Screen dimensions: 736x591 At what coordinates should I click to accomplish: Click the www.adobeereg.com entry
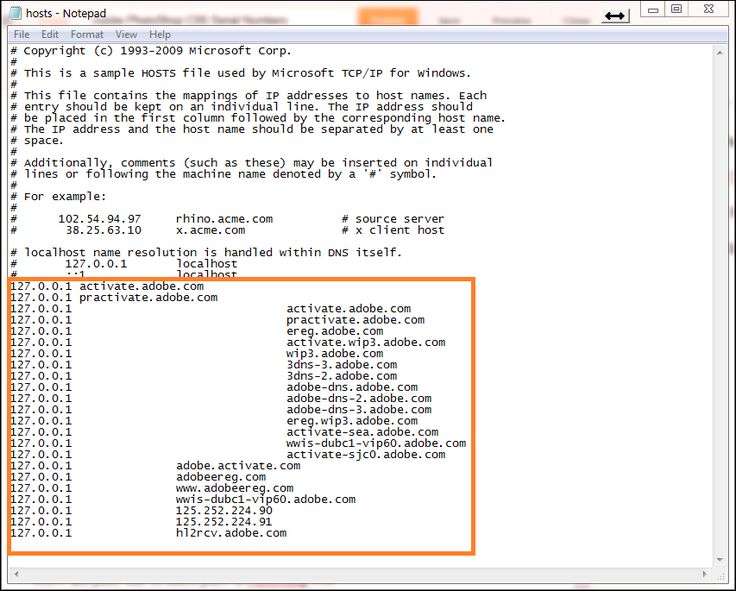pyautogui.click(x=235, y=488)
